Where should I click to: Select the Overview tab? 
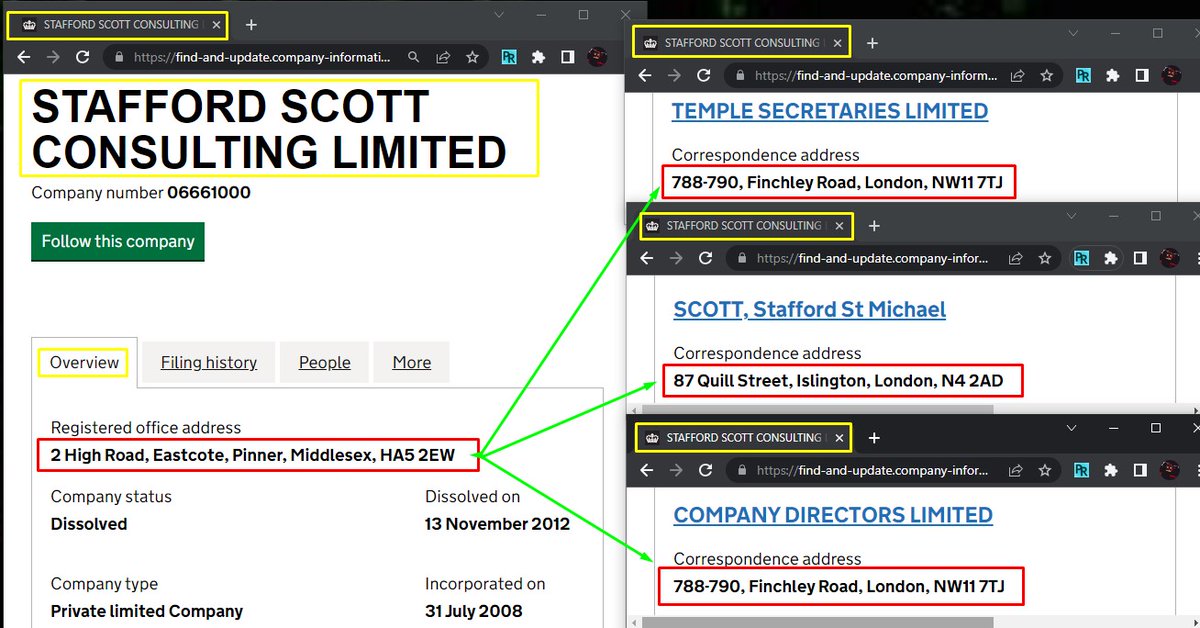pyautogui.click(x=84, y=362)
